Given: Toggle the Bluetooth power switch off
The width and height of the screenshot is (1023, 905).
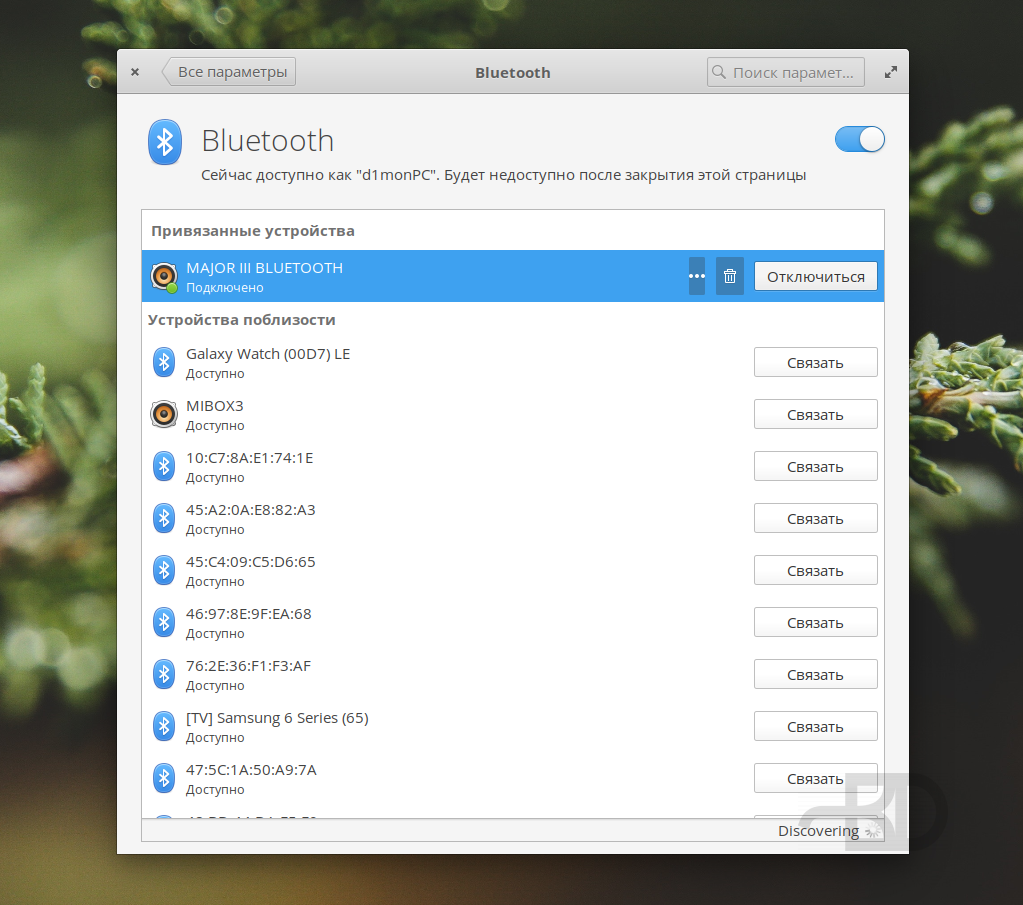Looking at the screenshot, I should [x=859, y=140].
